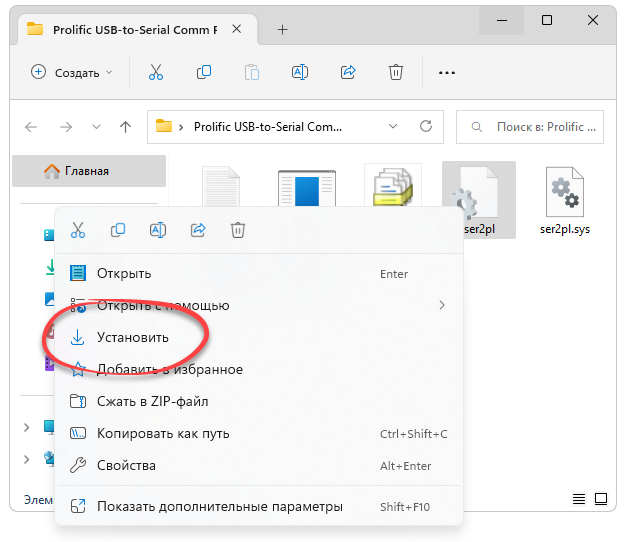This screenshot has width=627, height=542.
Task: Go up one folder level
Action: point(126,127)
